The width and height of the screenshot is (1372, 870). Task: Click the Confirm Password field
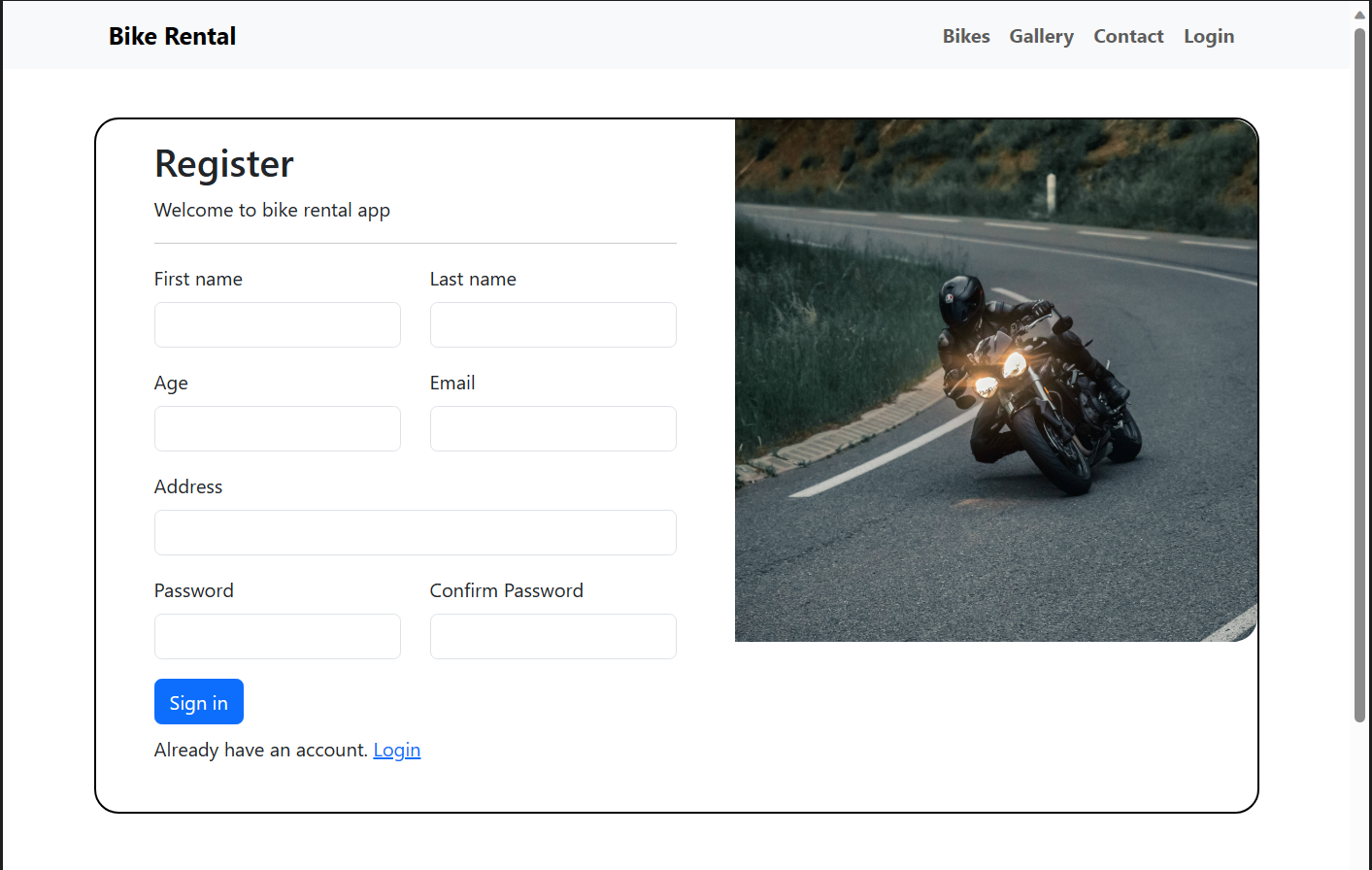point(552,636)
